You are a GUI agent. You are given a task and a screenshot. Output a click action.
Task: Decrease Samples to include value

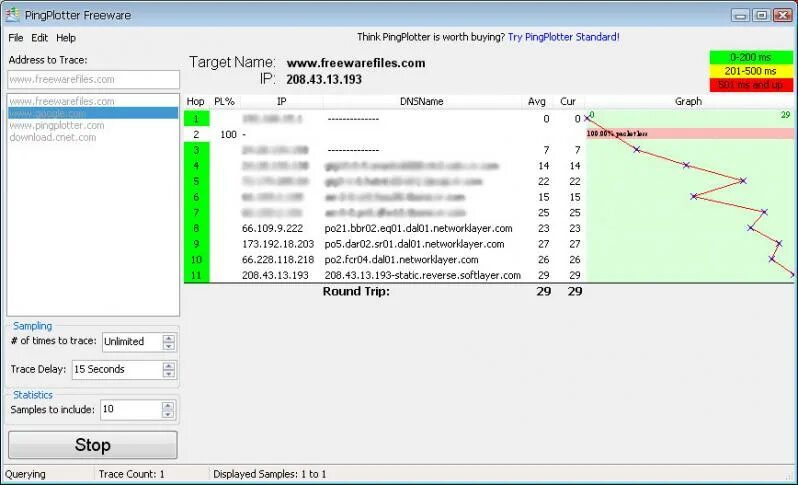click(x=167, y=414)
